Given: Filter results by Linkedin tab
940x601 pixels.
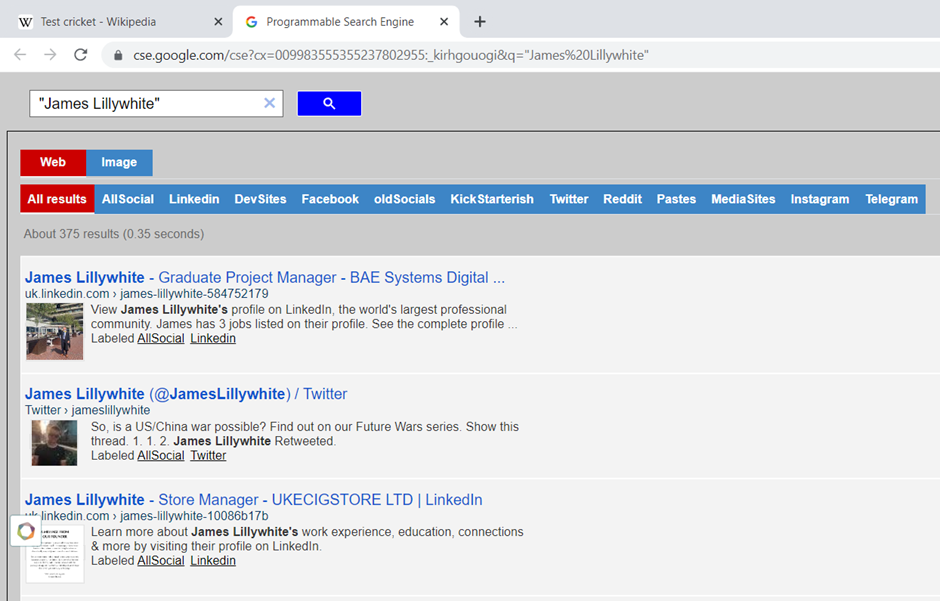Looking at the screenshot, I should pos(194,199).
